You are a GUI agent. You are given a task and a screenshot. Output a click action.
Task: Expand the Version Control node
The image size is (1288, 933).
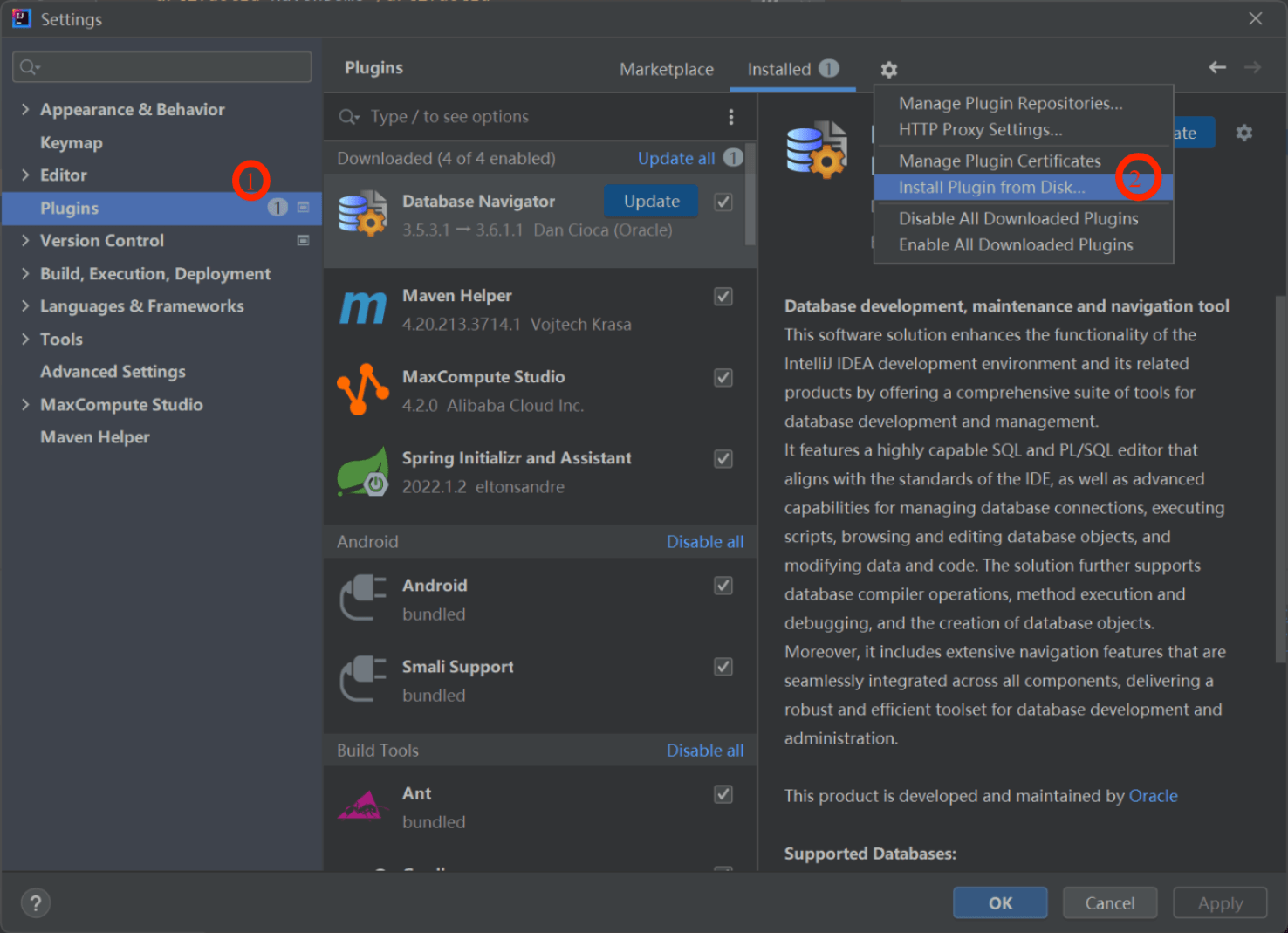24,240
